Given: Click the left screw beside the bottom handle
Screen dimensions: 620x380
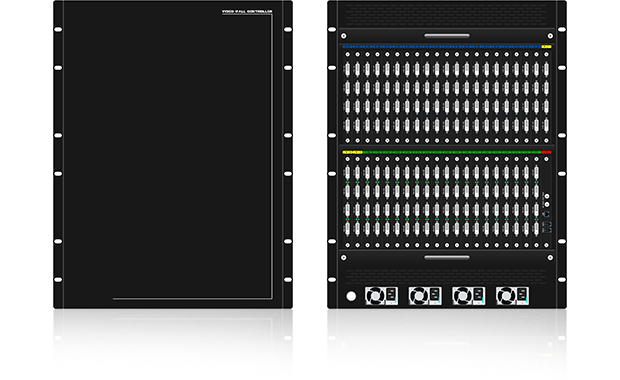Looking at the screenshot, I should [344, 258].
